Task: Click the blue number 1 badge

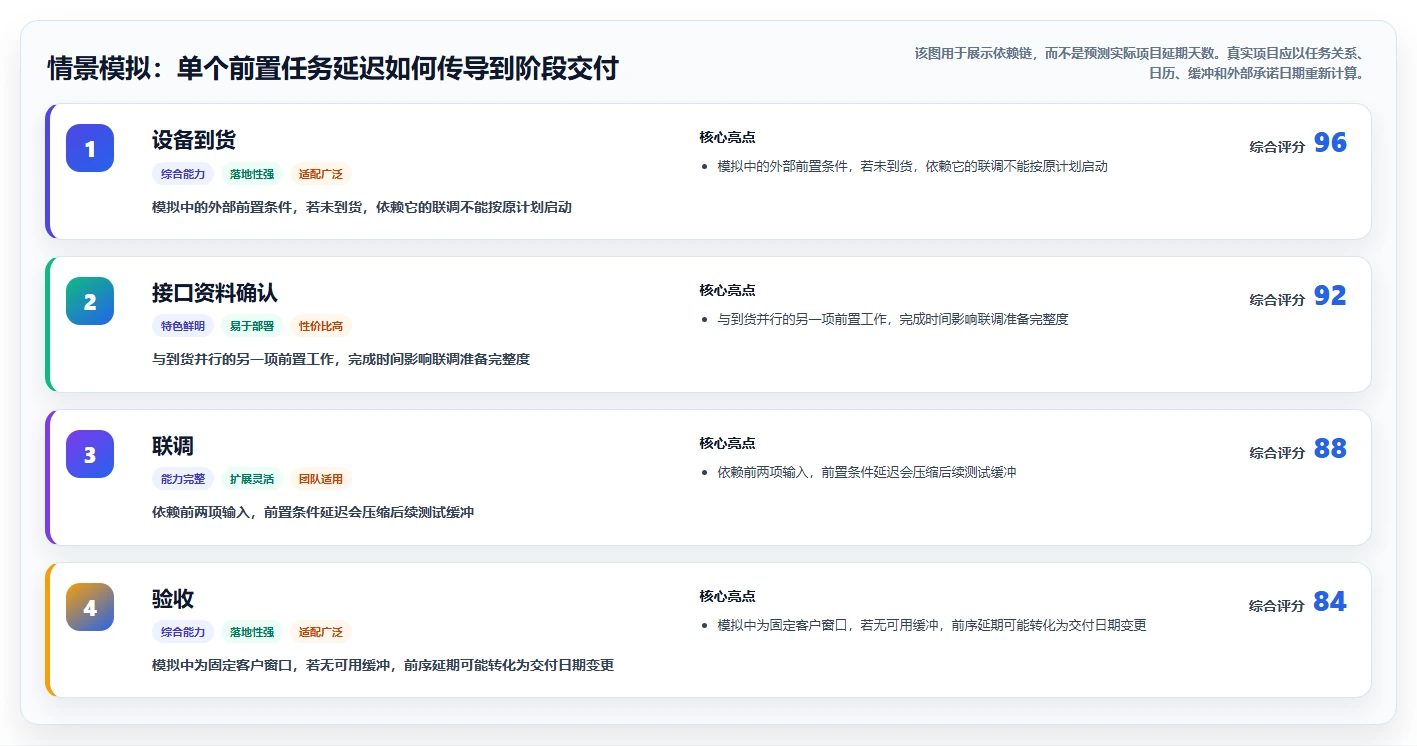Action: (x=90, y=148)
